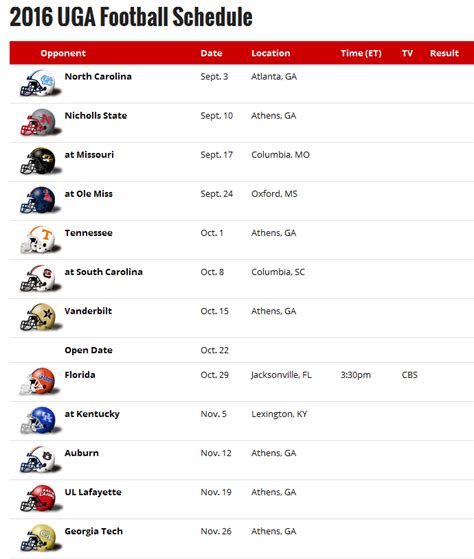Screen dimensions: 474x559
Task: Click the Florida Gators helmet icon
Action: [x=40, y=381]
